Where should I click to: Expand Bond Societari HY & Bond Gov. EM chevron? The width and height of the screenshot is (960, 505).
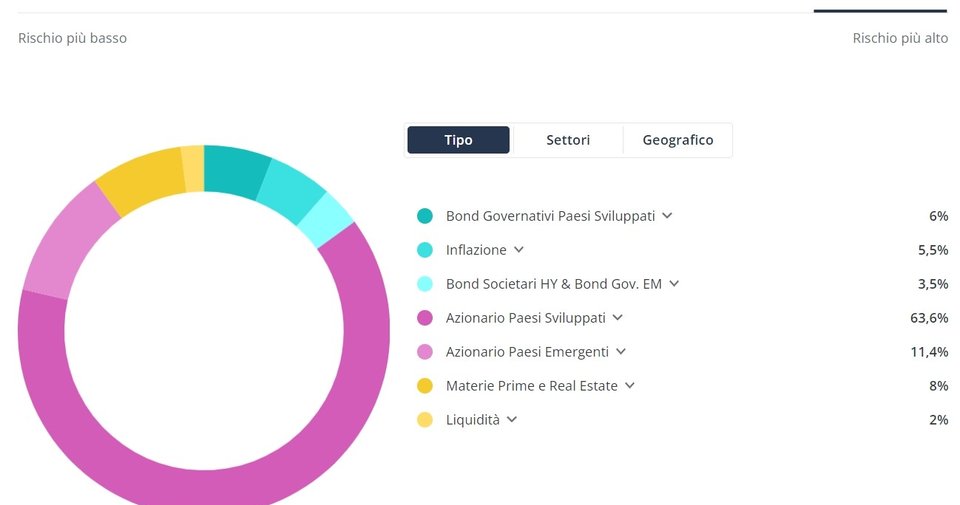(674, 284)
